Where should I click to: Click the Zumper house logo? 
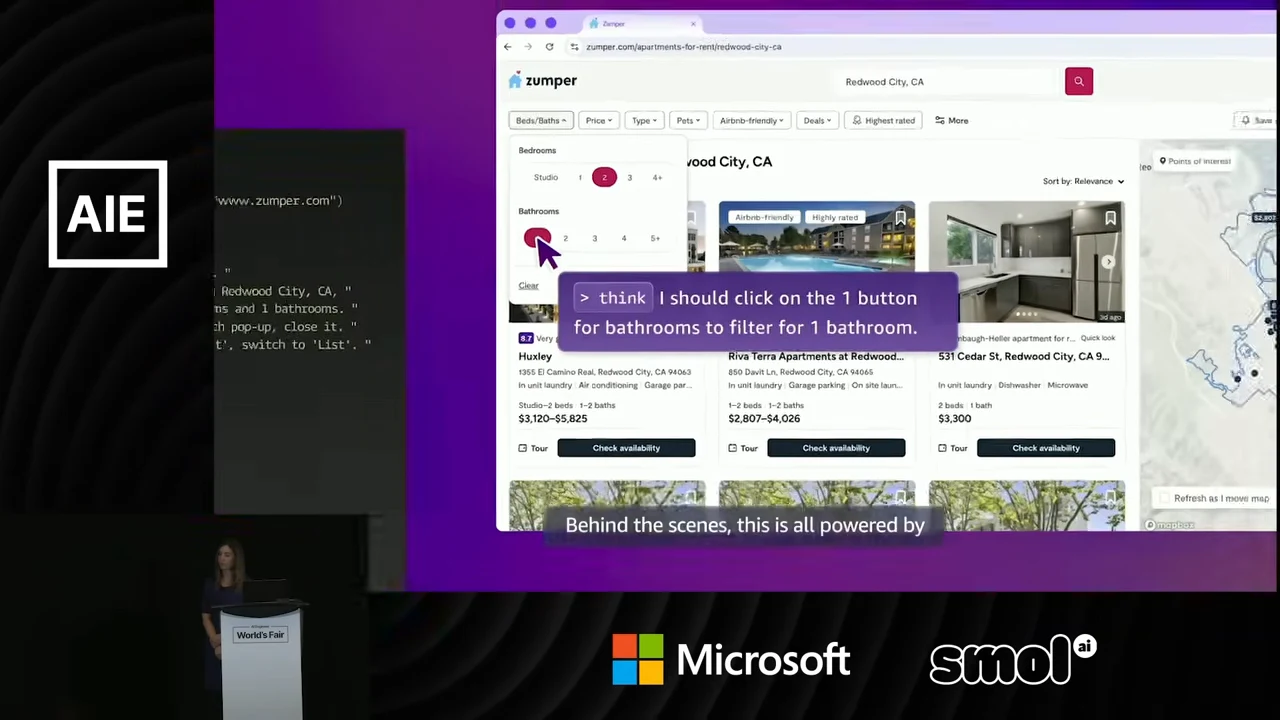pyautogui.click(x=515, y=80)
